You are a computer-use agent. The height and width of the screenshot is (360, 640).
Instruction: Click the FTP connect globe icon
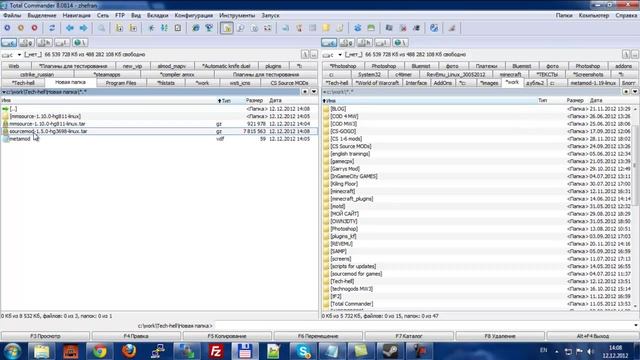(x=196, y=28)
